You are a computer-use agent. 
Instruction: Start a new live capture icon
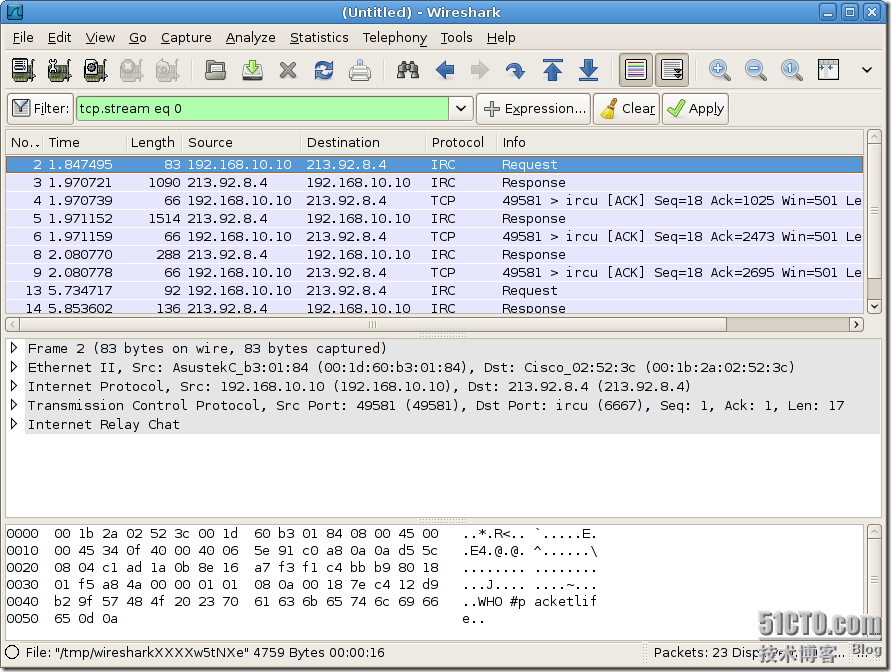(95, 70)
